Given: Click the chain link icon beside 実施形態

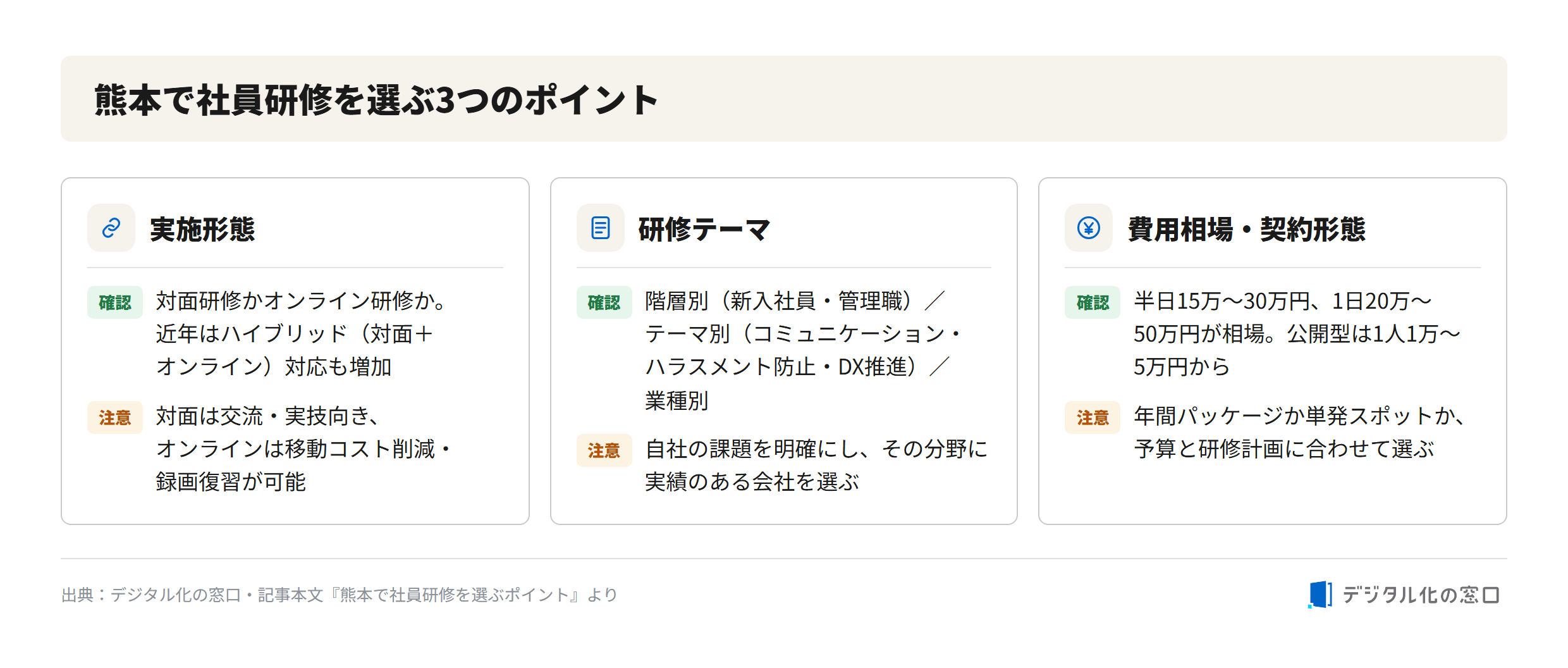Looking at the screenshot, I should coord(111,228).
